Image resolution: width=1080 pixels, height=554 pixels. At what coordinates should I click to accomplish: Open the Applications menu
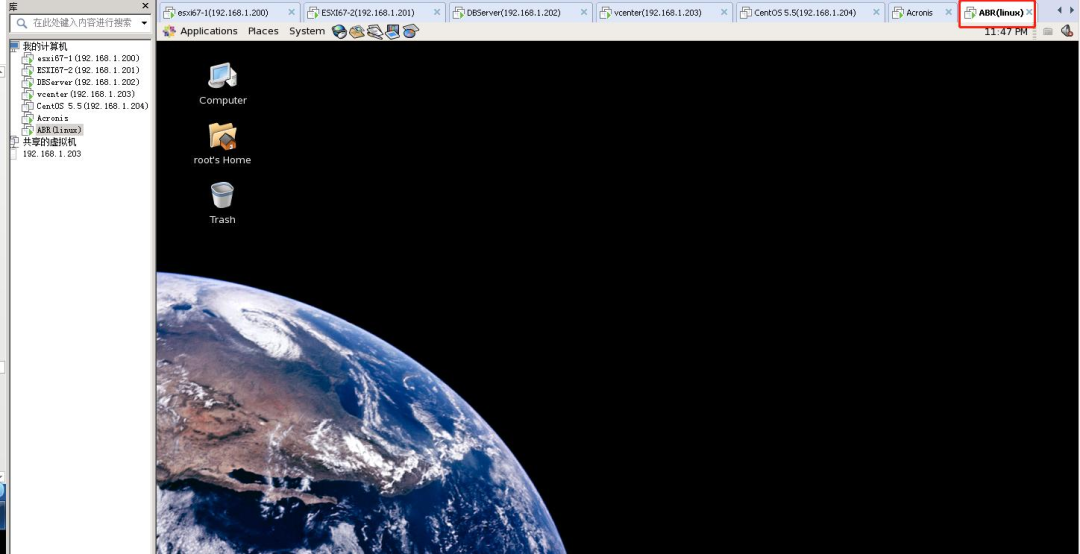pos(209,31)
